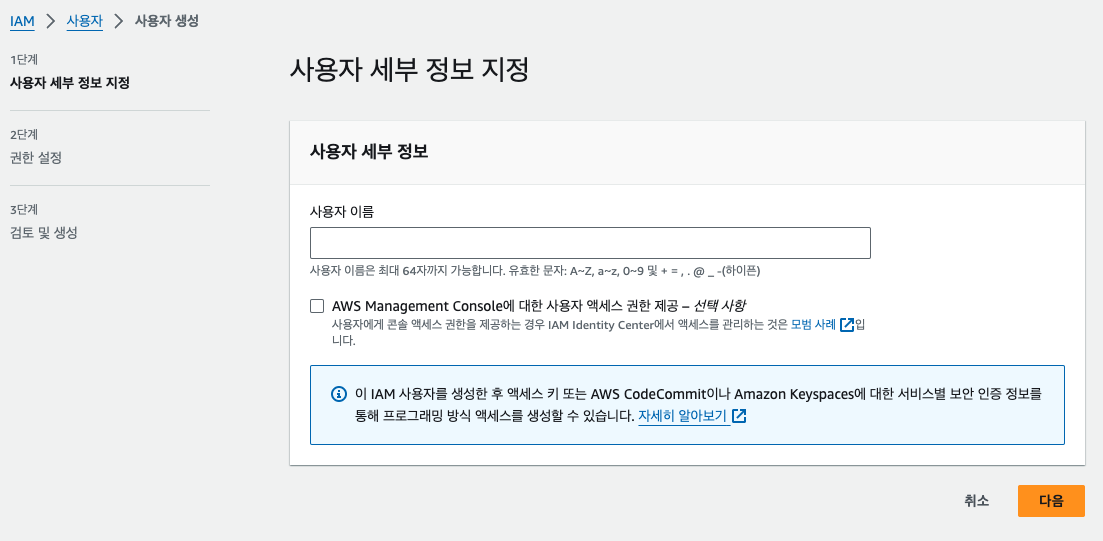Click the 1단계 step label
Viewport: 1103px width, 541px height.
24,59
